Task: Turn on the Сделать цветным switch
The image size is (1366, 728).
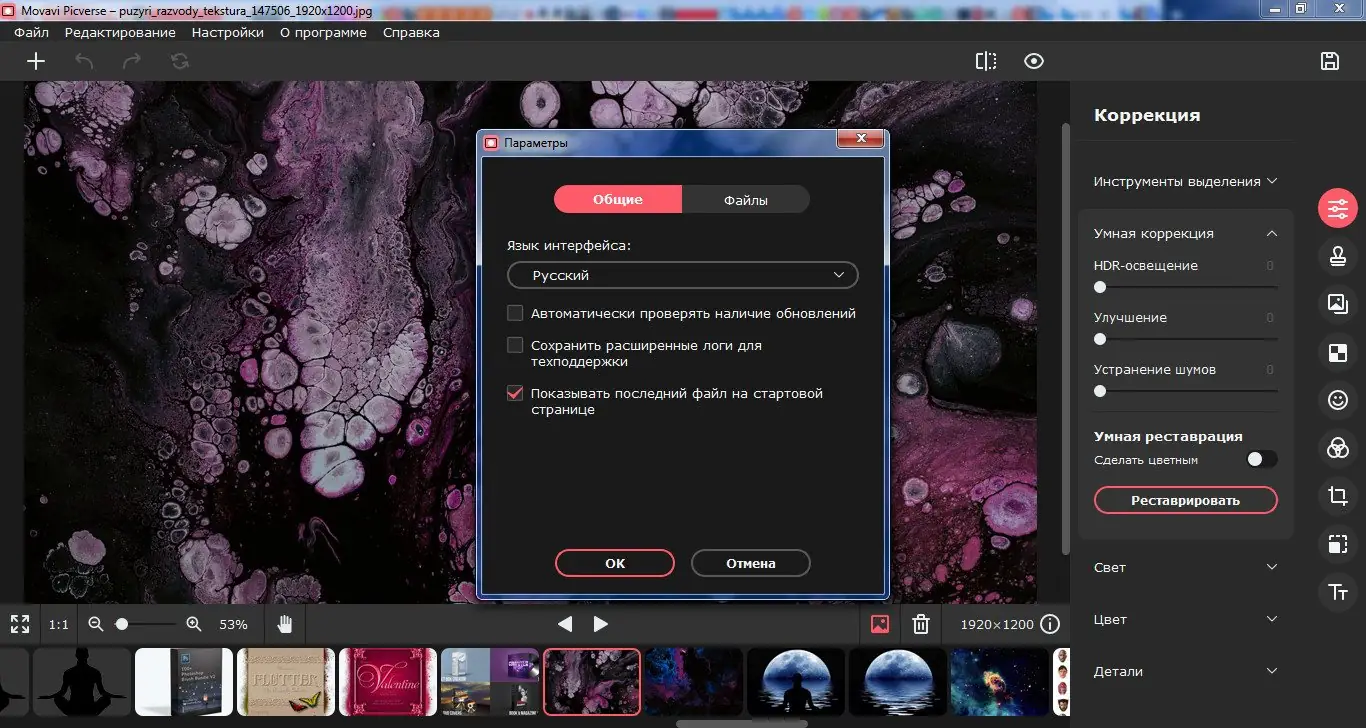Action: (x=1261, y=460)
